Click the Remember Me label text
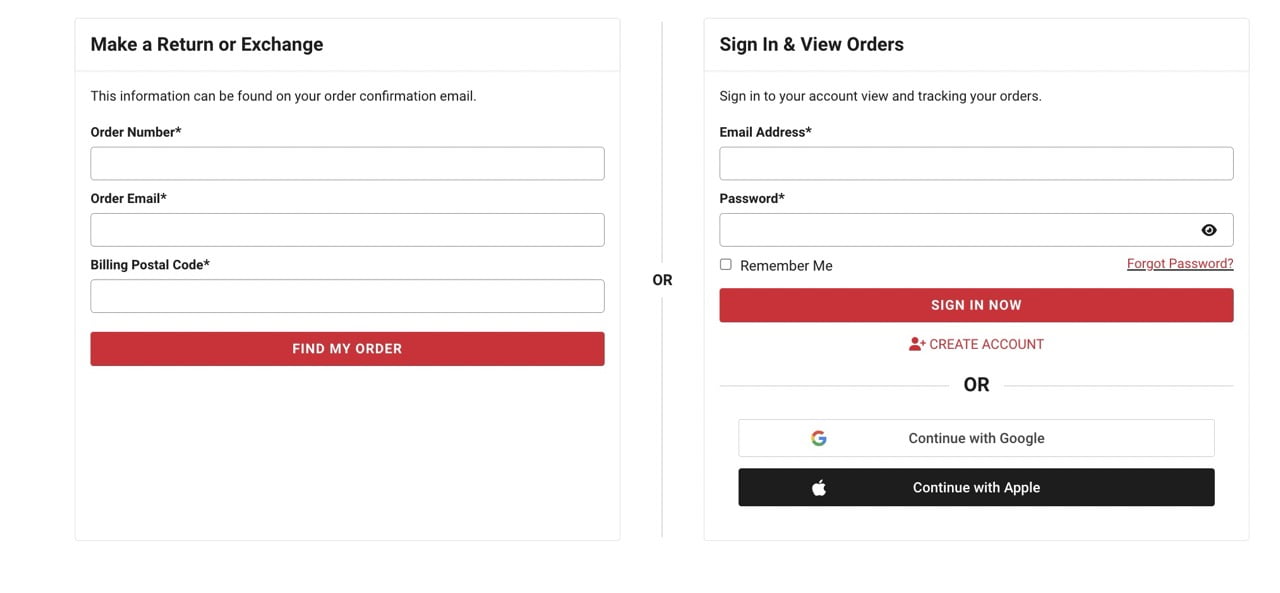This screenshot has height=593, width=1280. [786, 266]
